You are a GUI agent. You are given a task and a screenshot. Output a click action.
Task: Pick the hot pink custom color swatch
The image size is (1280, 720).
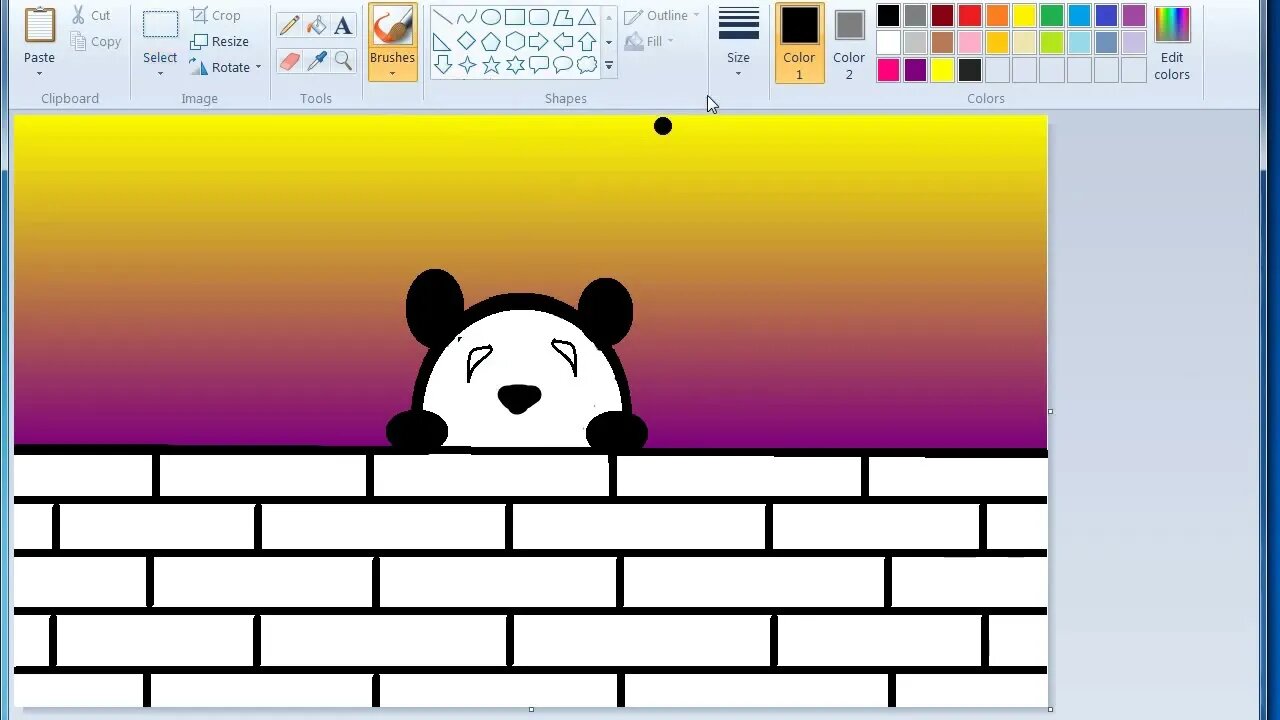[888, 69]
